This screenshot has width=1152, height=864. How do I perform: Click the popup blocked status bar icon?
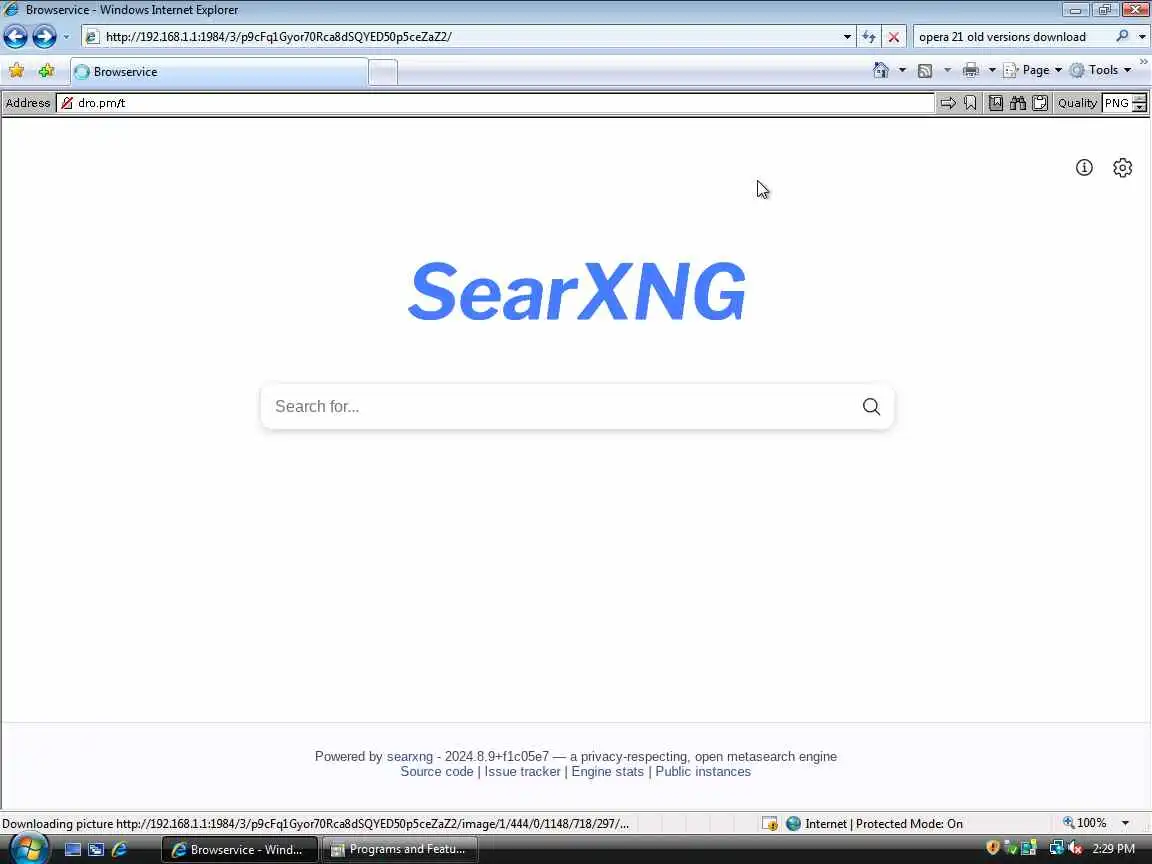(x=769, y=824)
